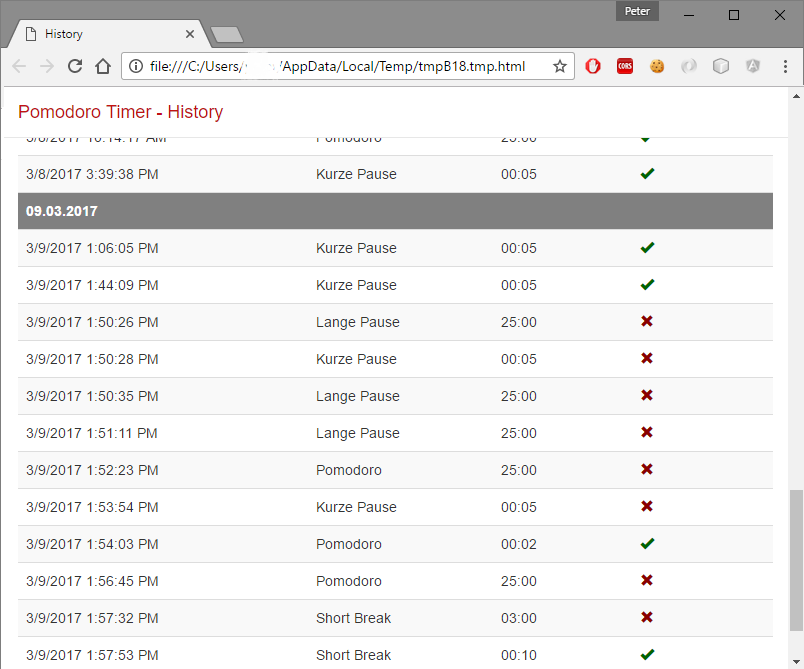The image size is (804, 669).
Task: Click 25:00 duration in 1:51:11 PM row
Action: [519, 433]
